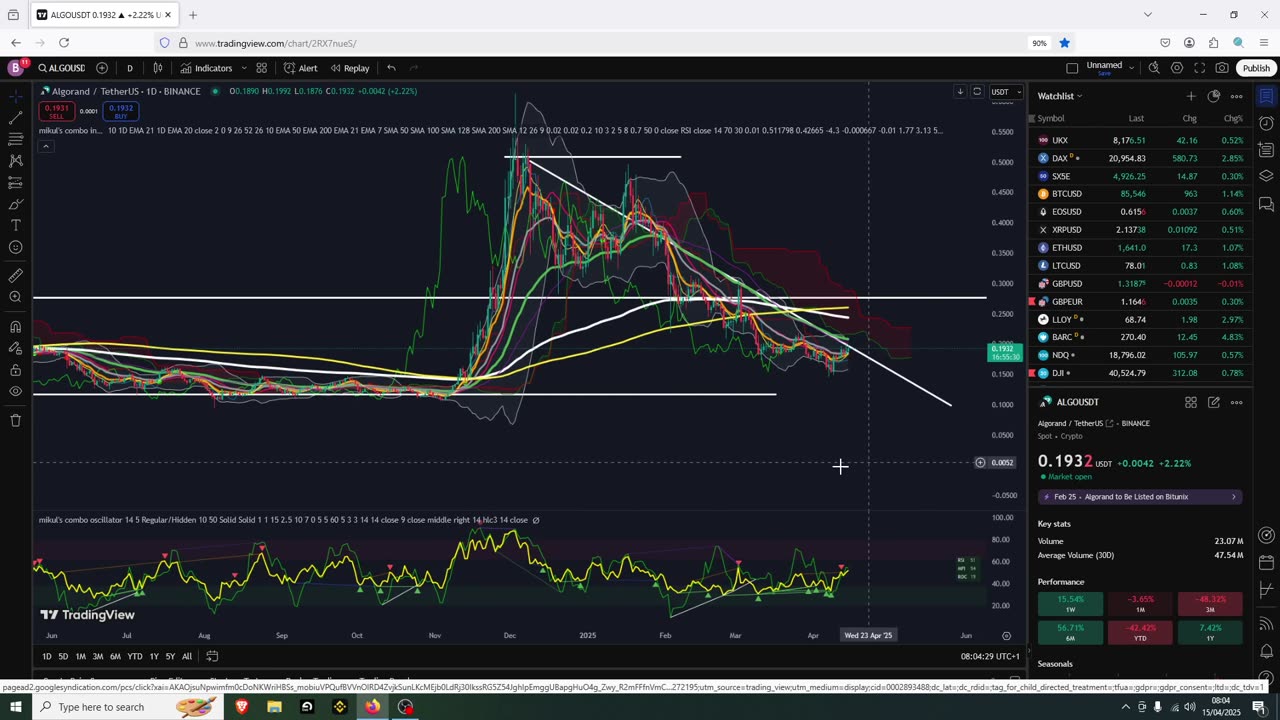The width and height of the screenshot is (1280, 720).
Task: Open the watchlist advanced view pie icon
Action: tap(1213, 96)
